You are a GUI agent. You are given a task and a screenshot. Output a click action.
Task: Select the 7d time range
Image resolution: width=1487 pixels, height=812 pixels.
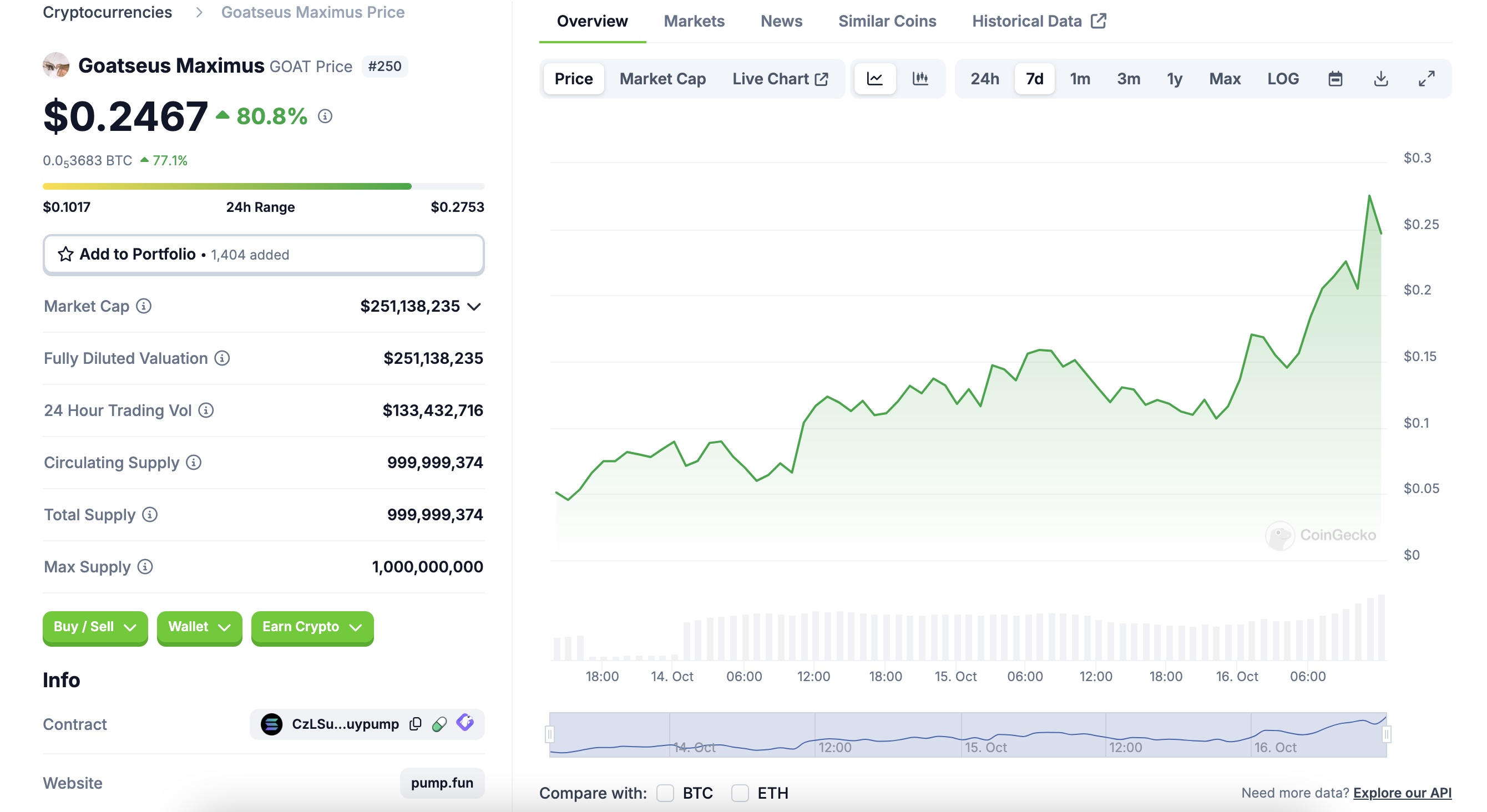point(1034,79)
